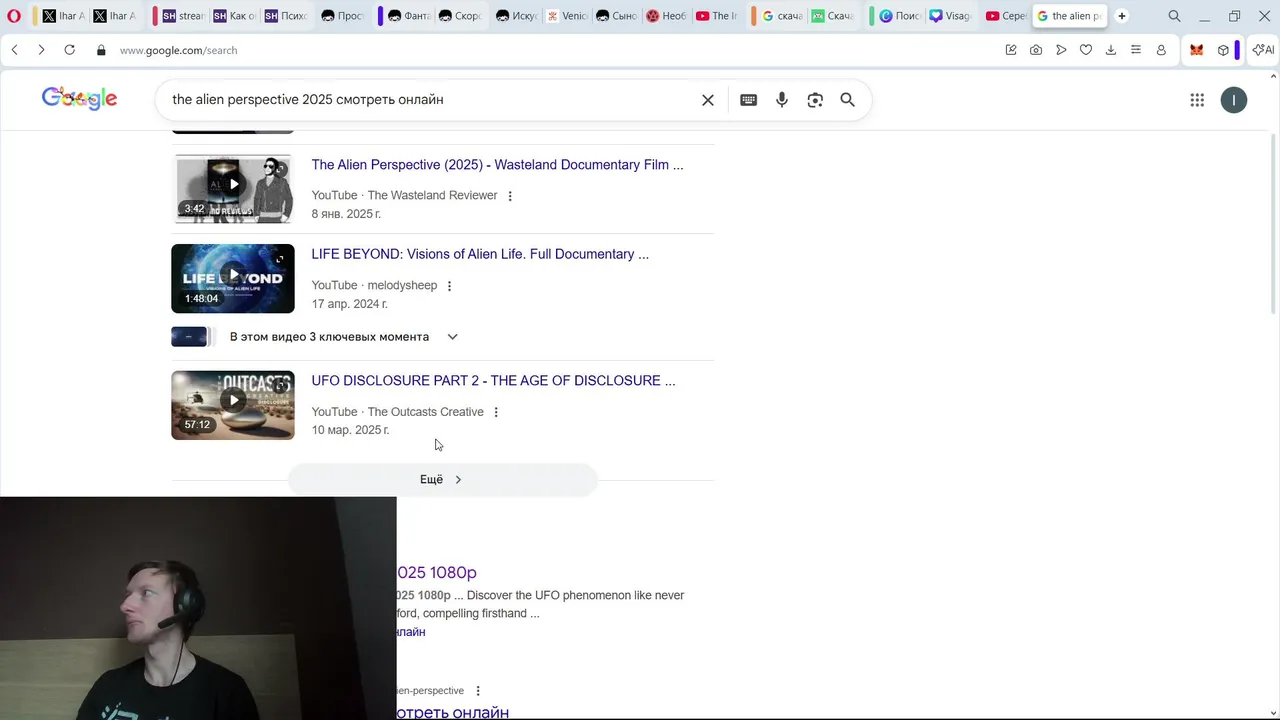
Task: Go forward with the browser forward arrow
Action: point(41,50)
